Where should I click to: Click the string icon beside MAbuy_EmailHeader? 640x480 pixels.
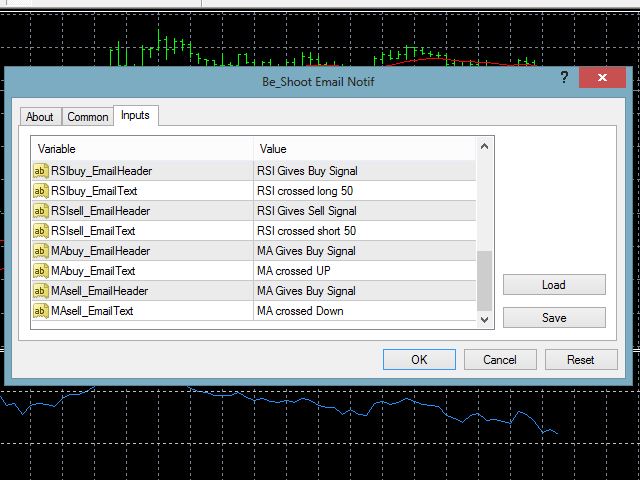point(41,251)
